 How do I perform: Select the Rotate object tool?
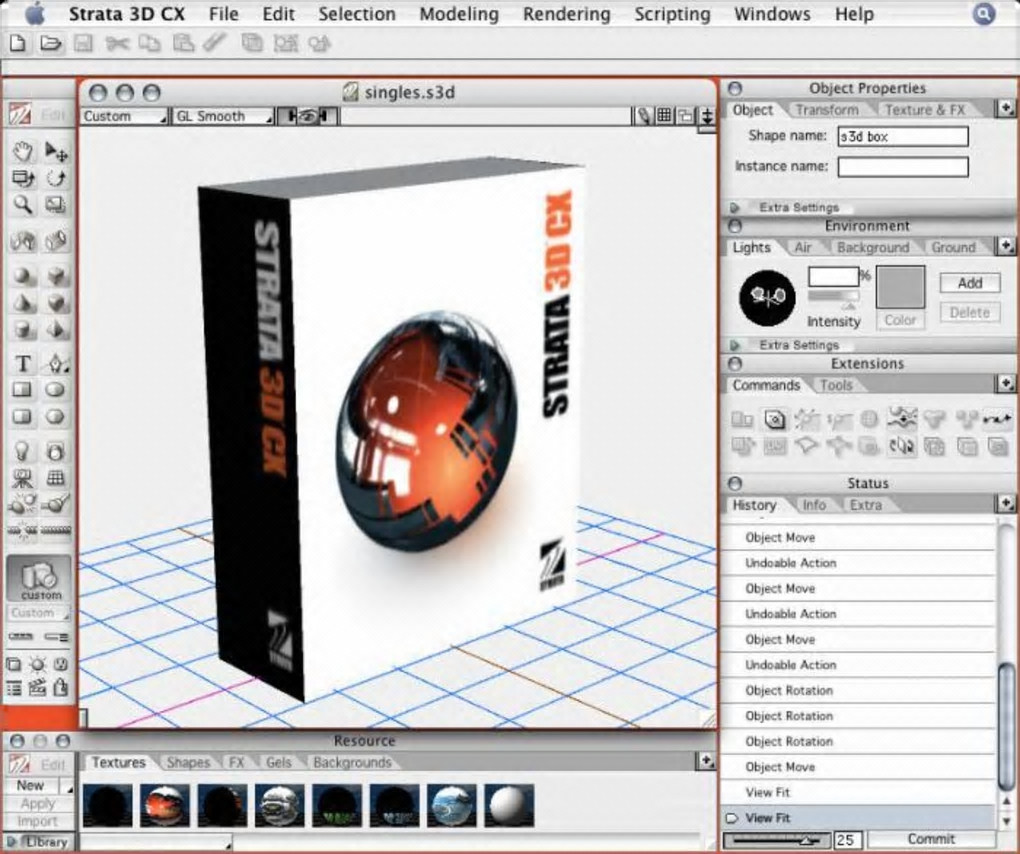point(56,178)
